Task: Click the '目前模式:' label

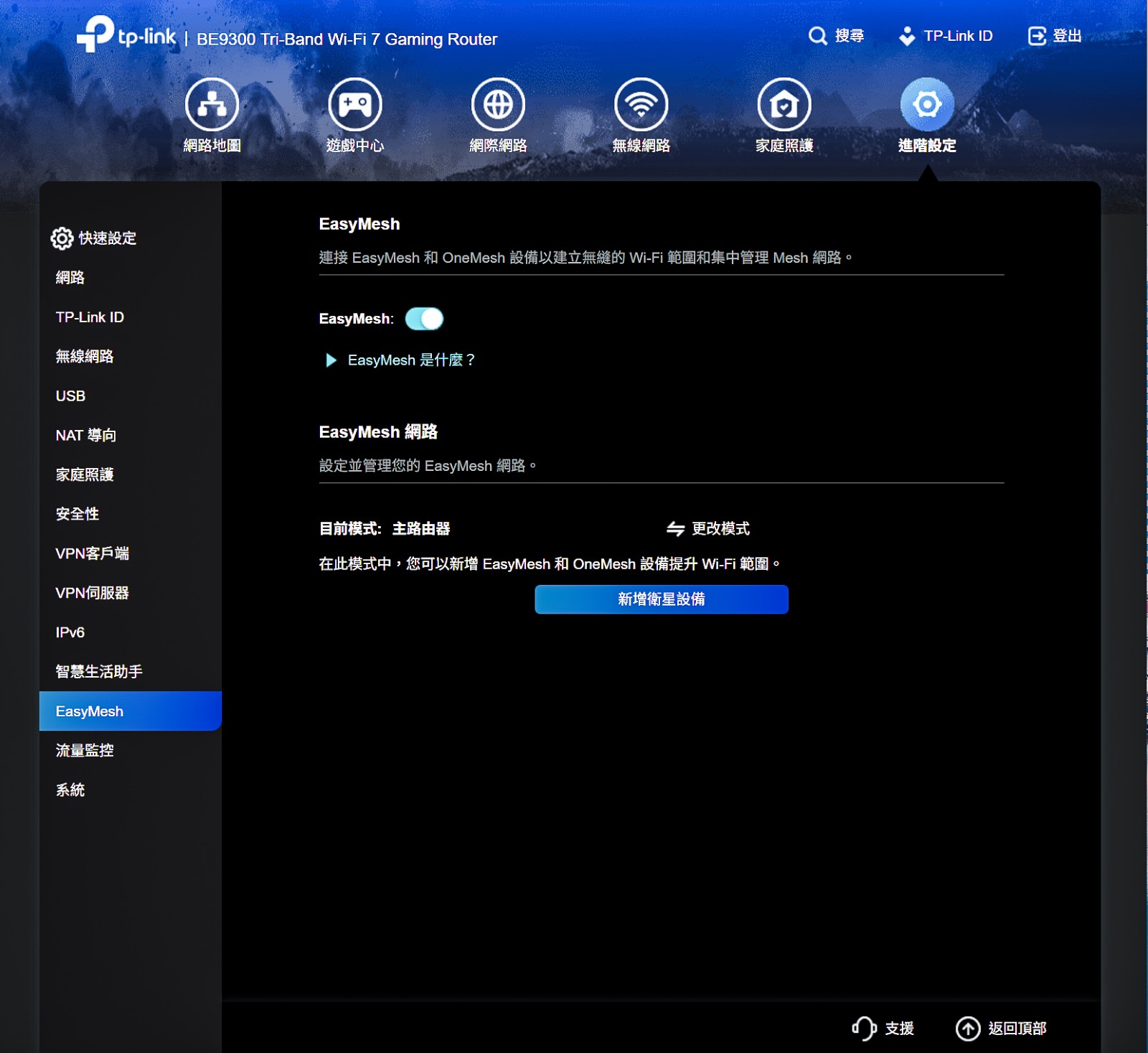Action: [350, 529]
